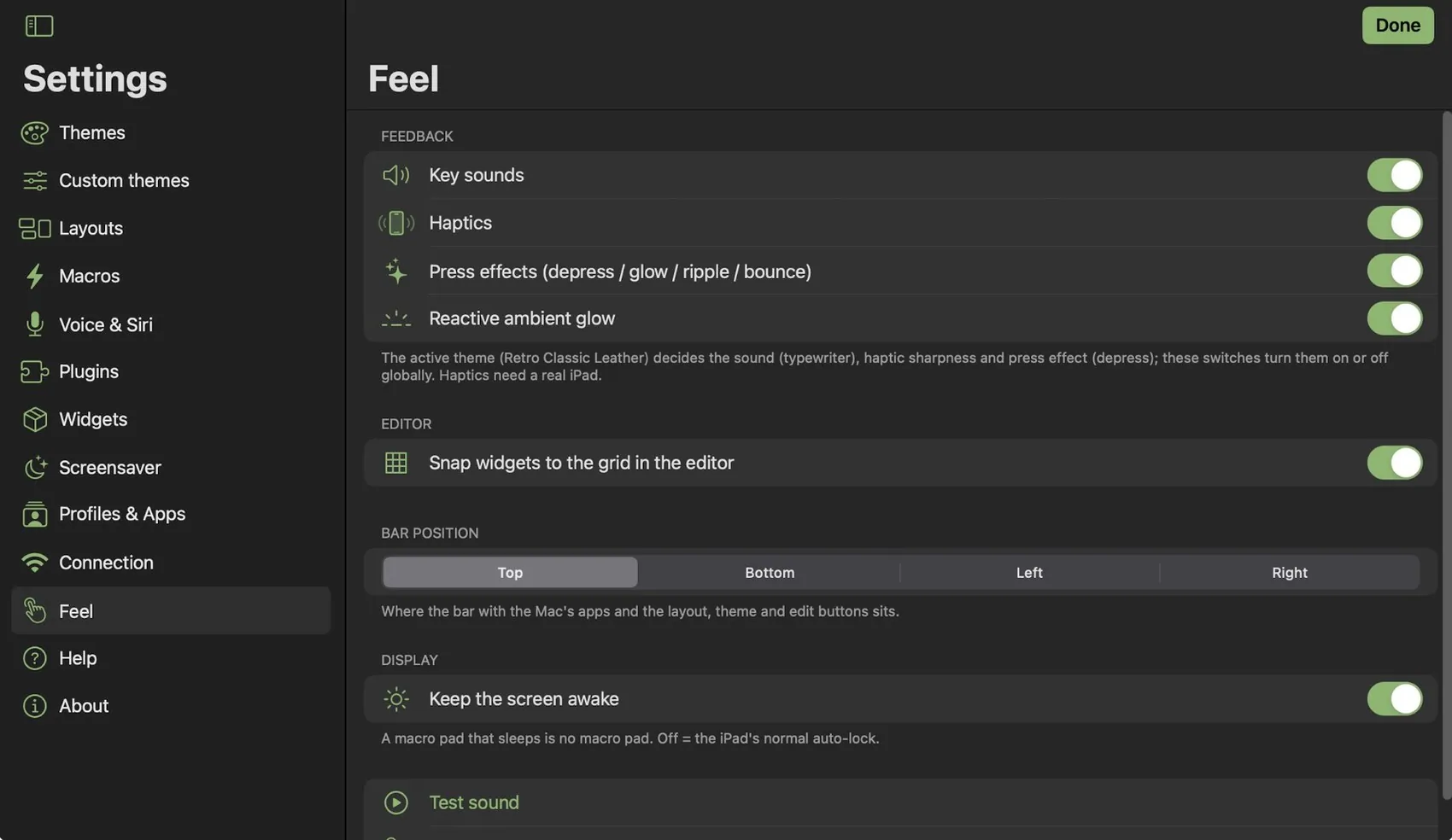Screen dimensions: 1452x840
Task: Disable the Haptics switch
Action: [1395, 223]
